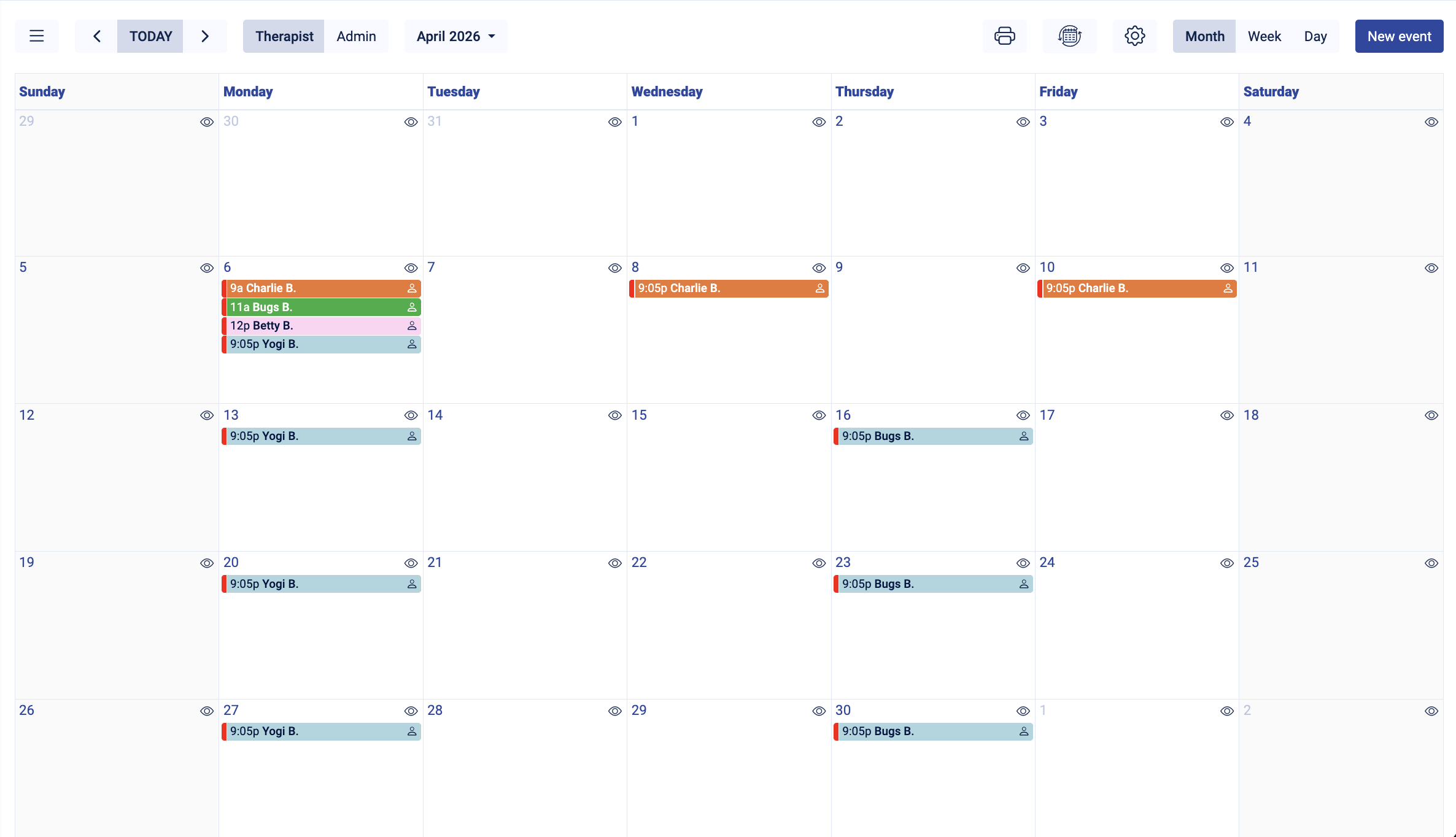The height and width of the screenshot is (837, 1456).
Task: Toggle the eye icon on April 23
Action: tap(1023, 563)
